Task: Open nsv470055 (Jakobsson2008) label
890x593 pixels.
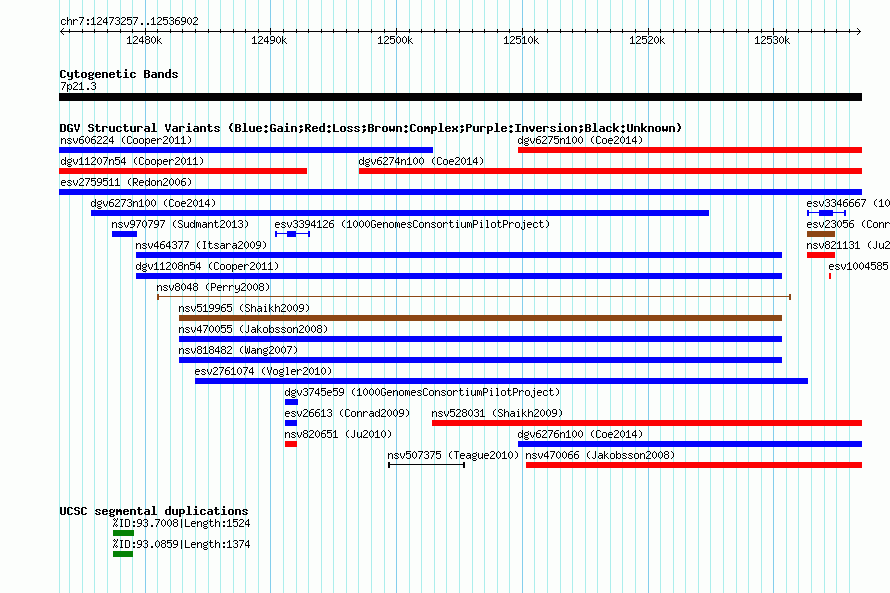Action: click(x=253, y=329)
